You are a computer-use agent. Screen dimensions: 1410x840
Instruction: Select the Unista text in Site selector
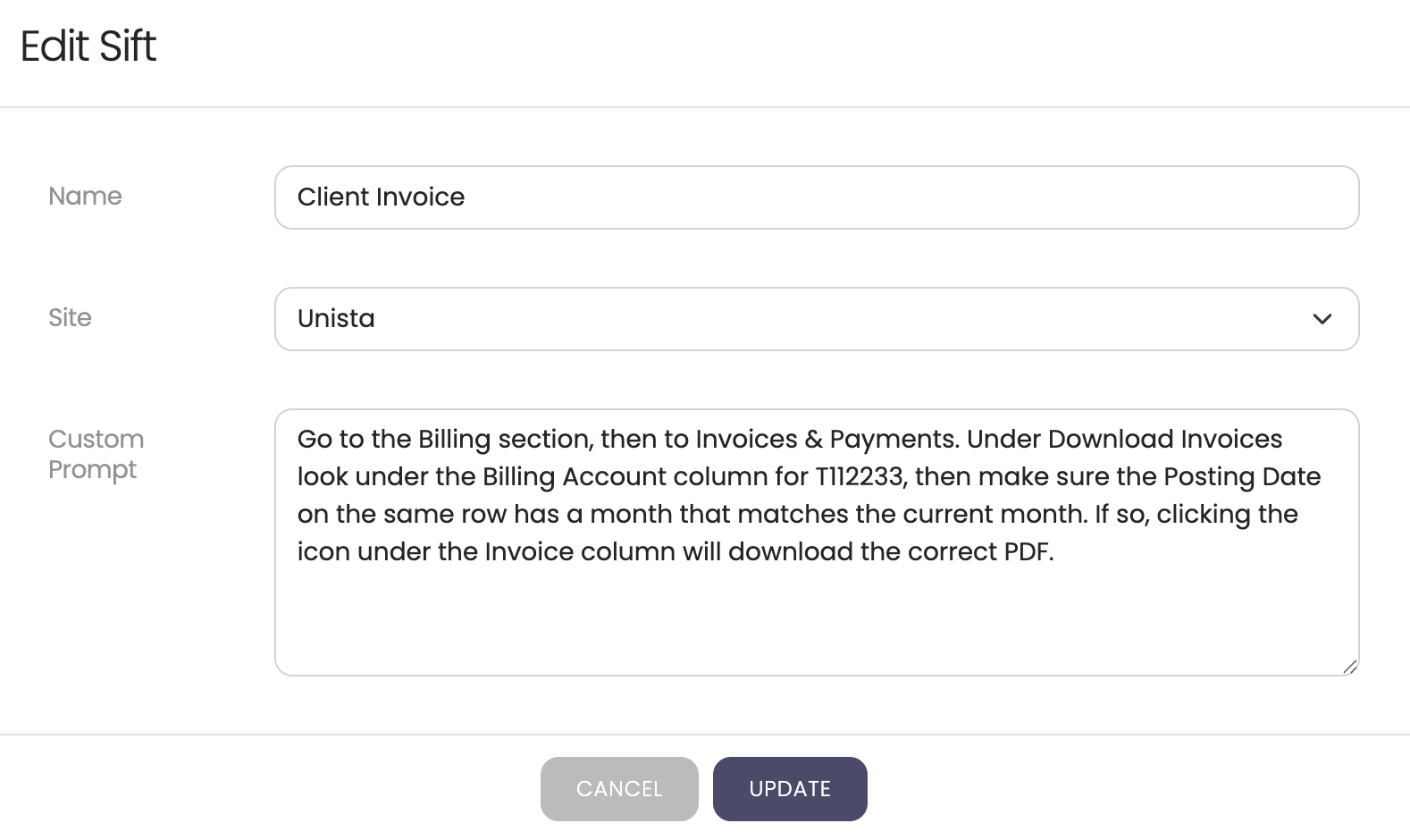tap(336, 319)
